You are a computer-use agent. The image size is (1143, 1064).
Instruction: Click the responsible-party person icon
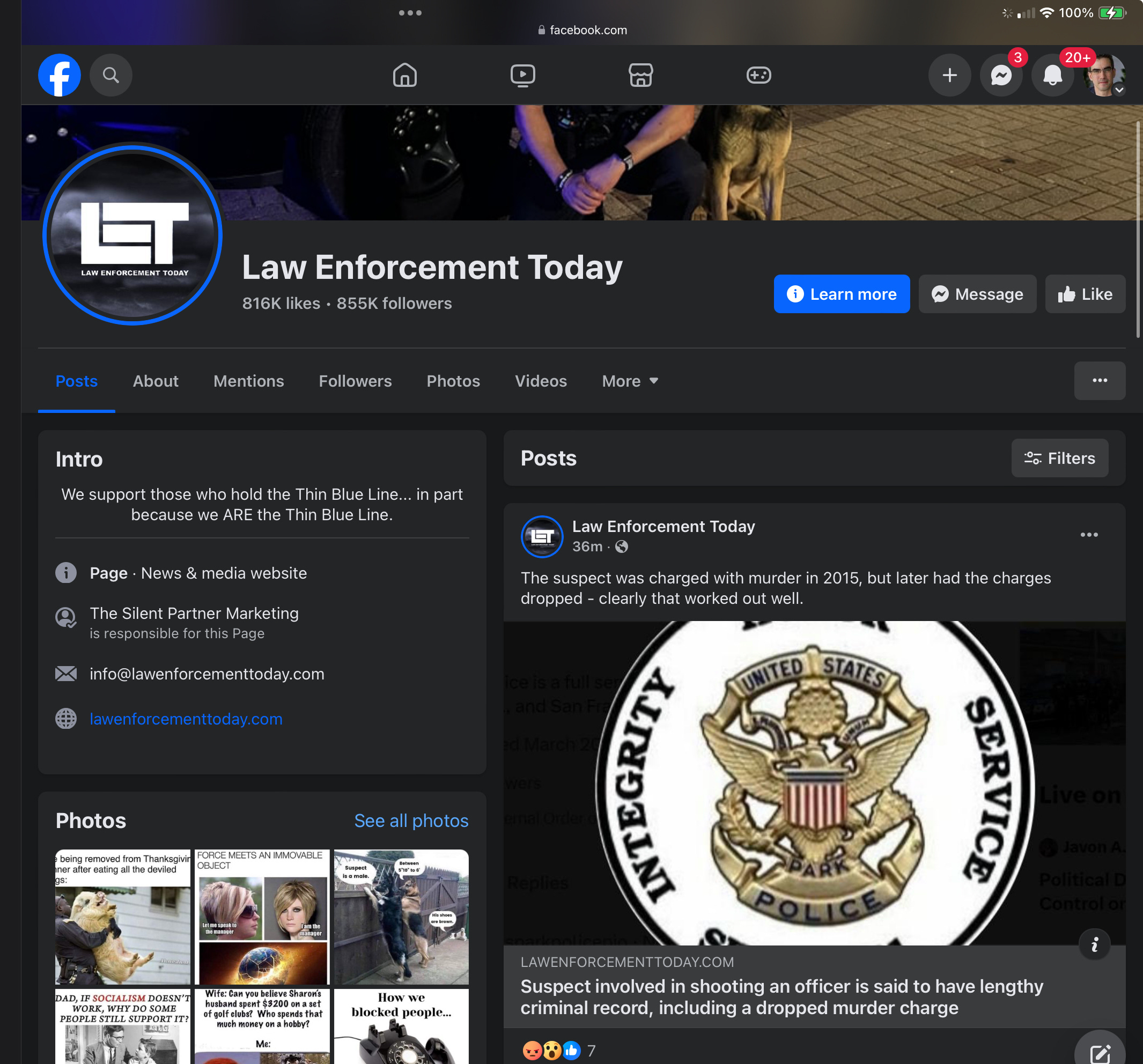[66, 617]
